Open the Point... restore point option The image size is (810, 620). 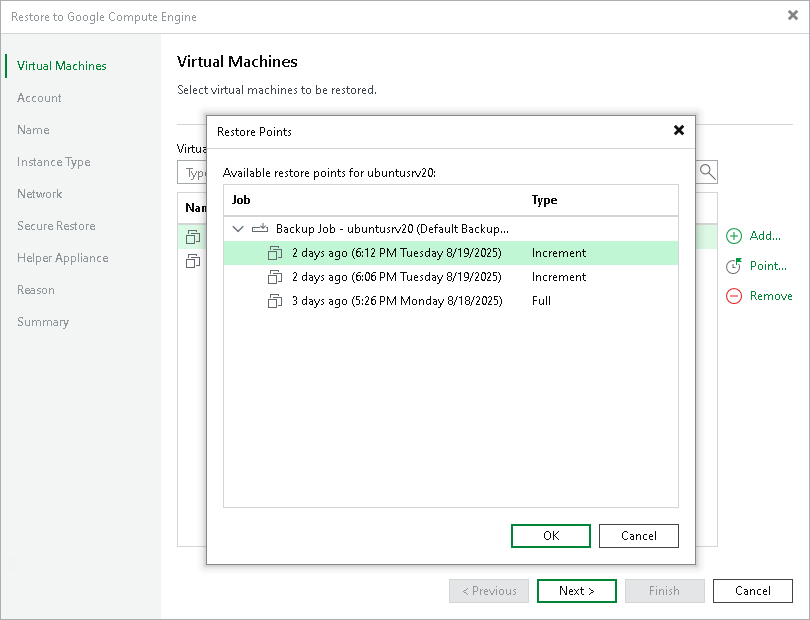coord(768,266)
